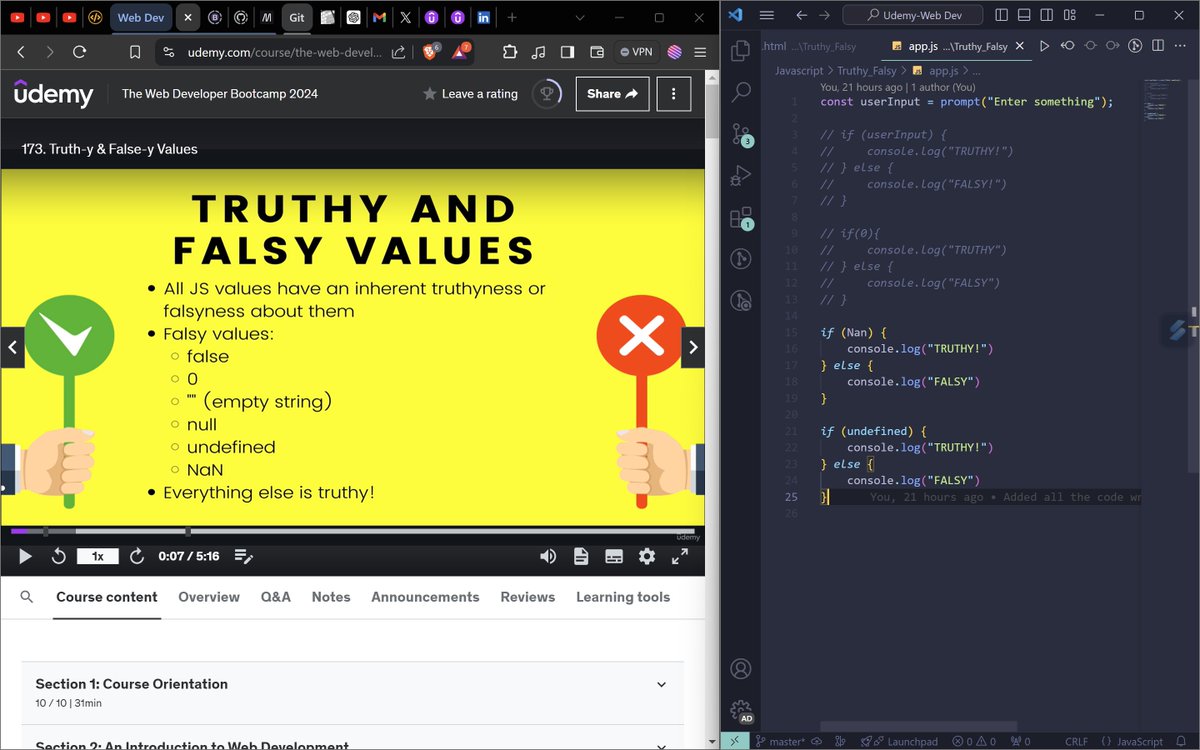1200x750 pixels.
Task: Switch to the Git browser tab
Action: 297,17
